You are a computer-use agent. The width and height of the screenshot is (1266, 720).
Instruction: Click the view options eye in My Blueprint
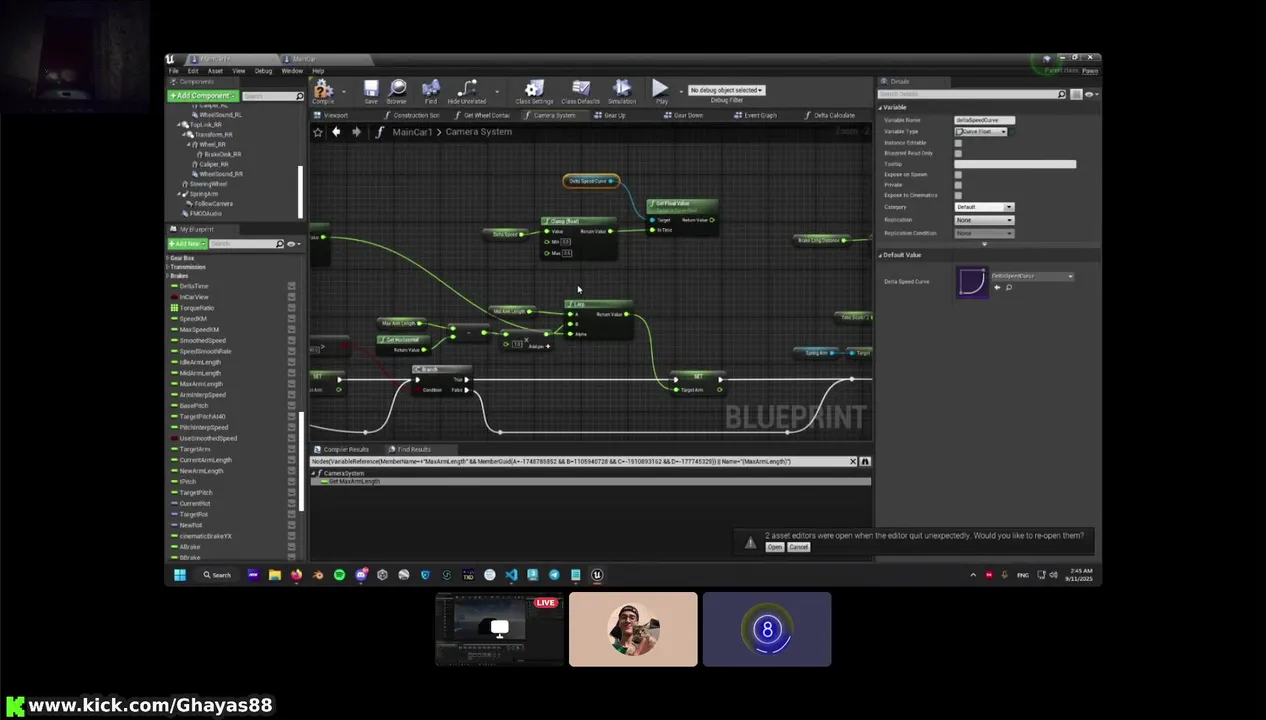tap(292, 244)
